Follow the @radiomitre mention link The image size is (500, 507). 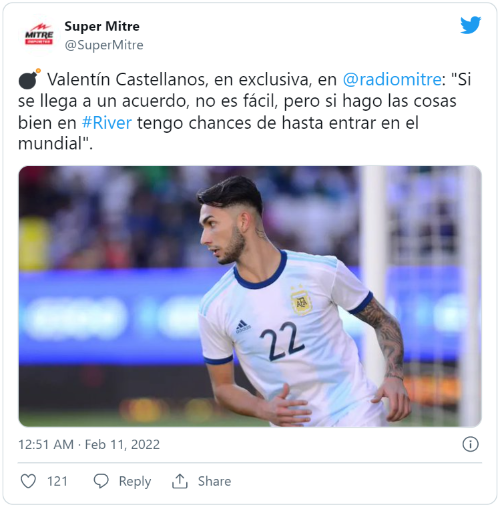392,79
